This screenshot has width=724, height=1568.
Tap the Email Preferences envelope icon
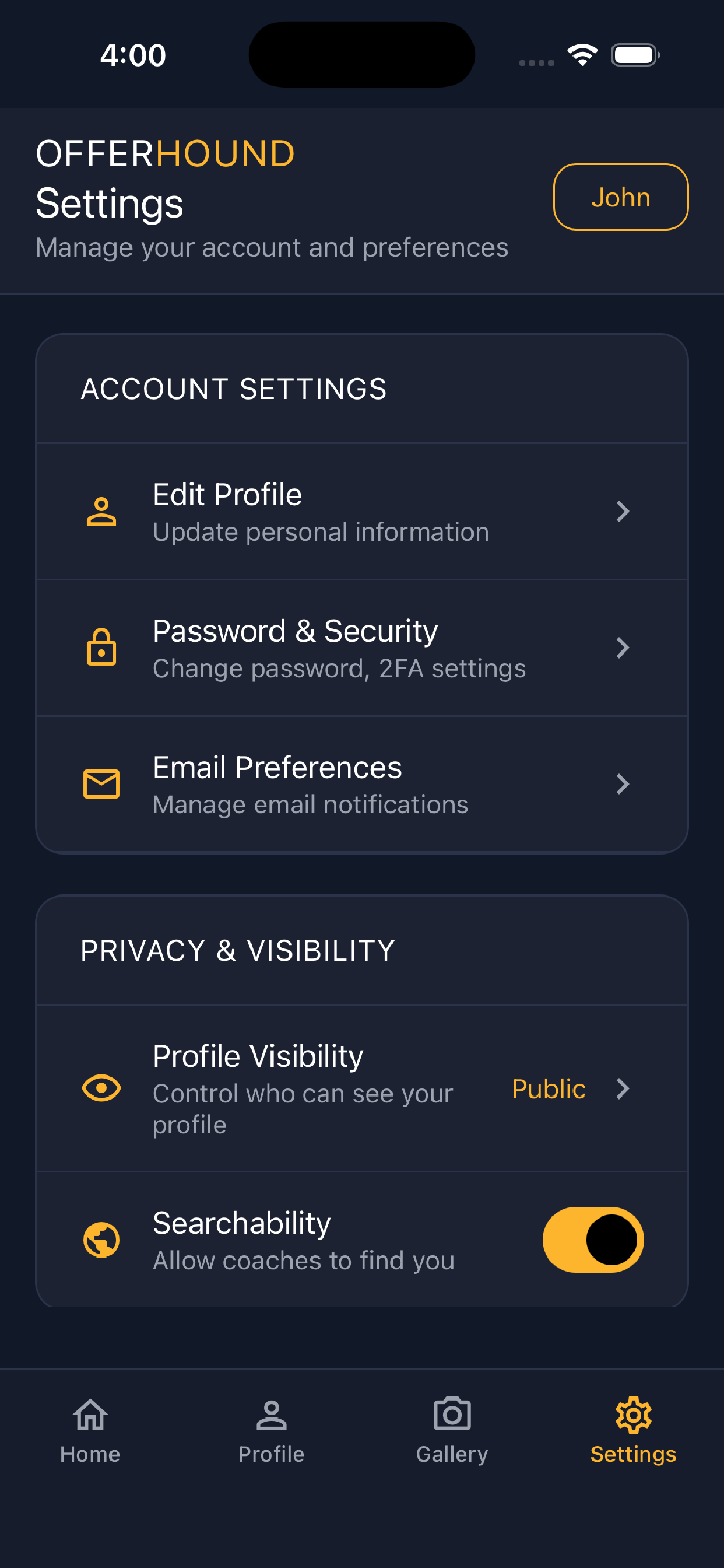pos(101,784)
